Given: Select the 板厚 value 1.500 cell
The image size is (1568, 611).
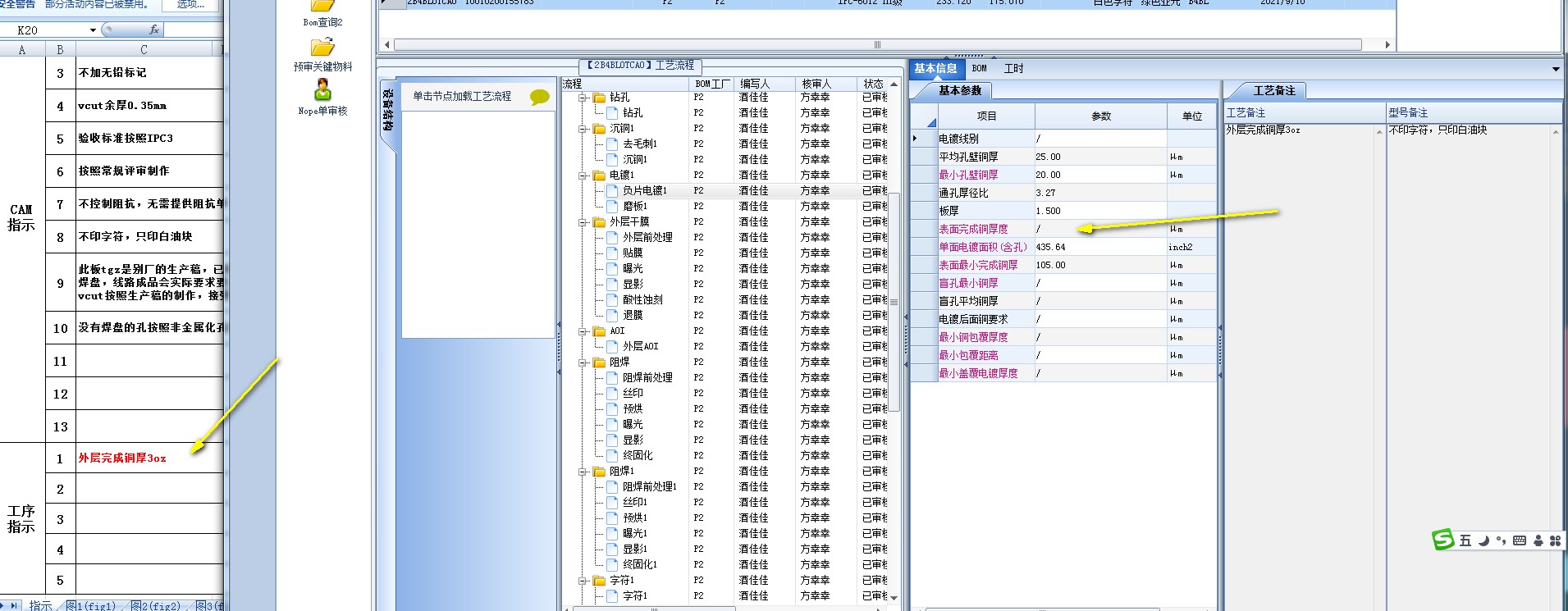Looking at the screenshot, I should point(1100,211).
